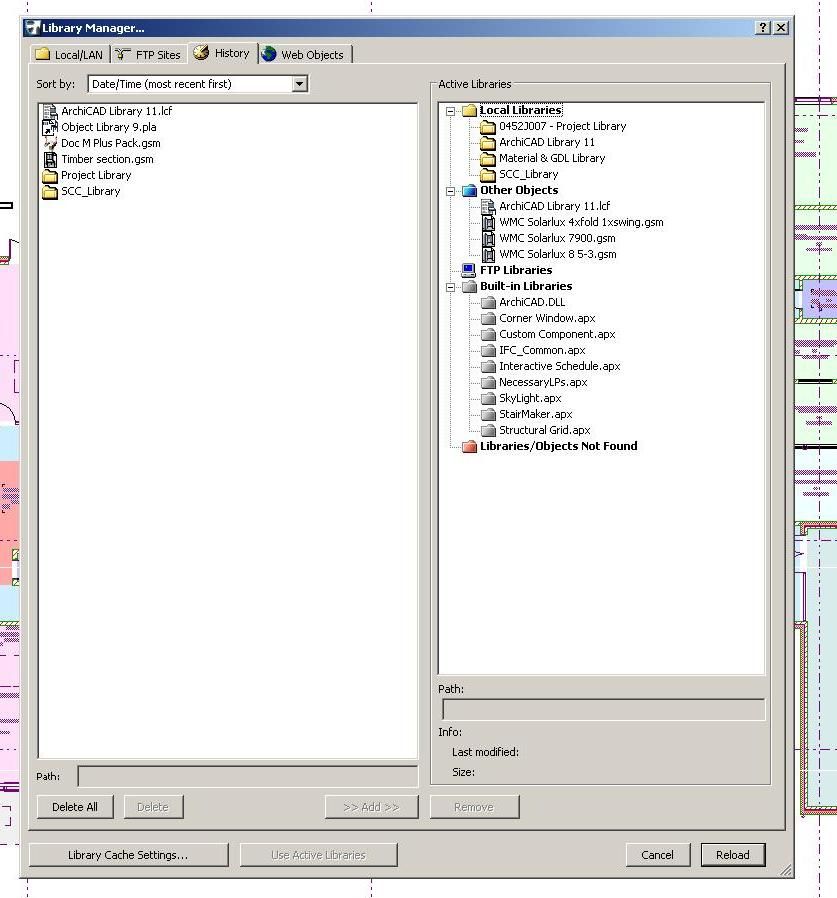837x898 pixels.
Task: Collapse the Other Objects tree node
Action: [x=451, y=191]
